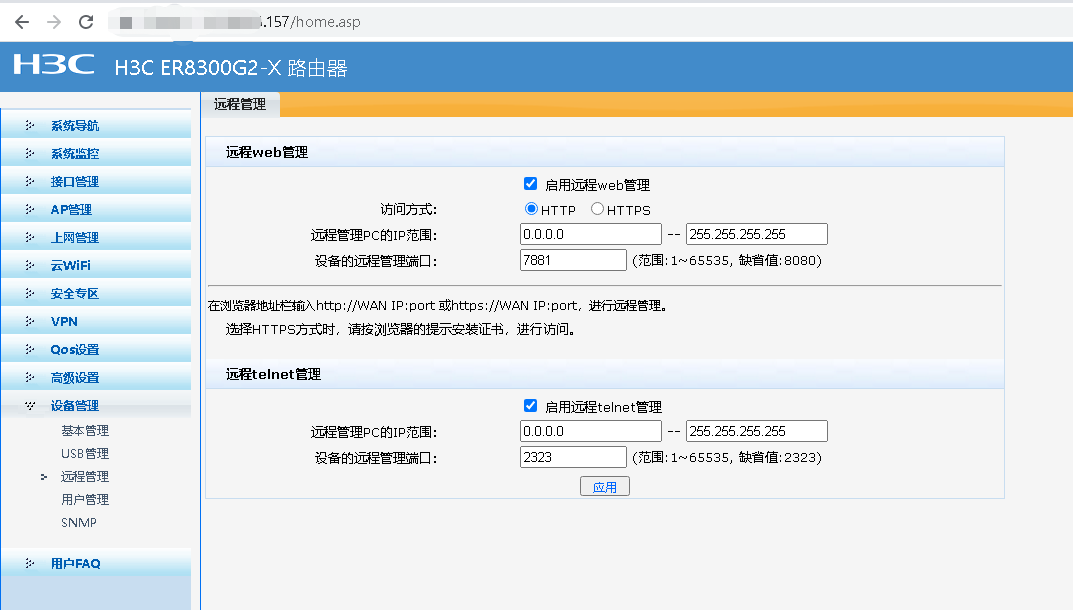Expand arrow icon beside AP管理

[29, 209]
